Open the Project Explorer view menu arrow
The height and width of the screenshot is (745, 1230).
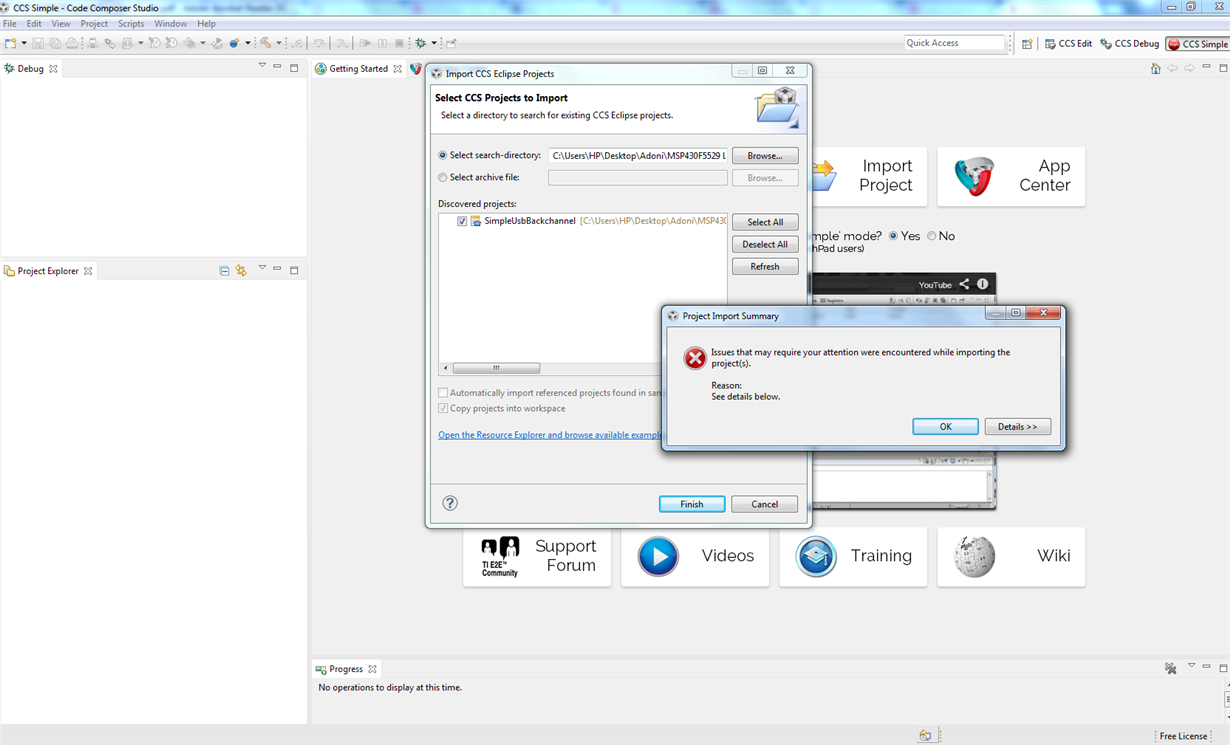point(262,268)
